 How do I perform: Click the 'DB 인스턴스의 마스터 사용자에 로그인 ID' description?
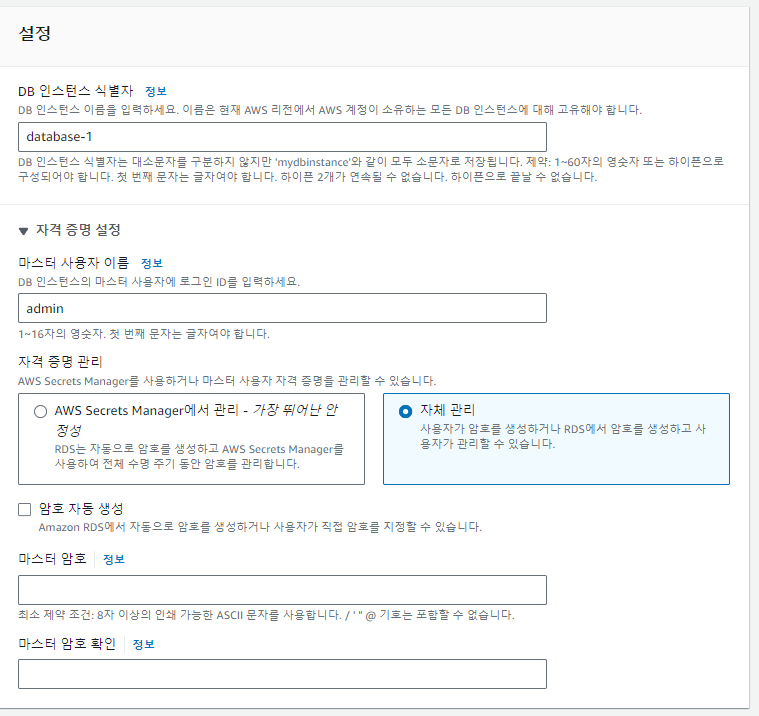click(x=159, y=282)
